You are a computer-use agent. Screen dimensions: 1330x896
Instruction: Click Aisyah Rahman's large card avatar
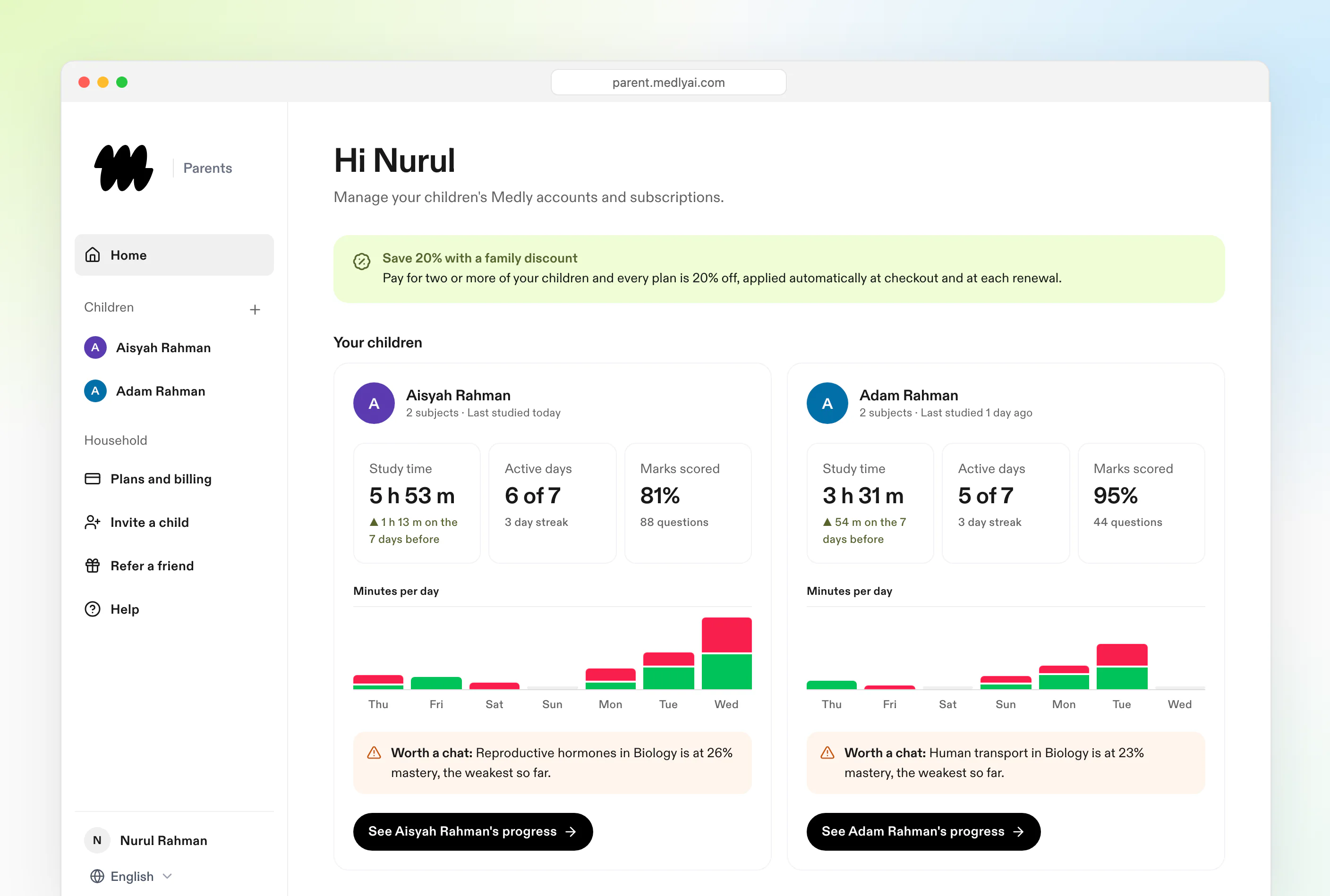374,403
